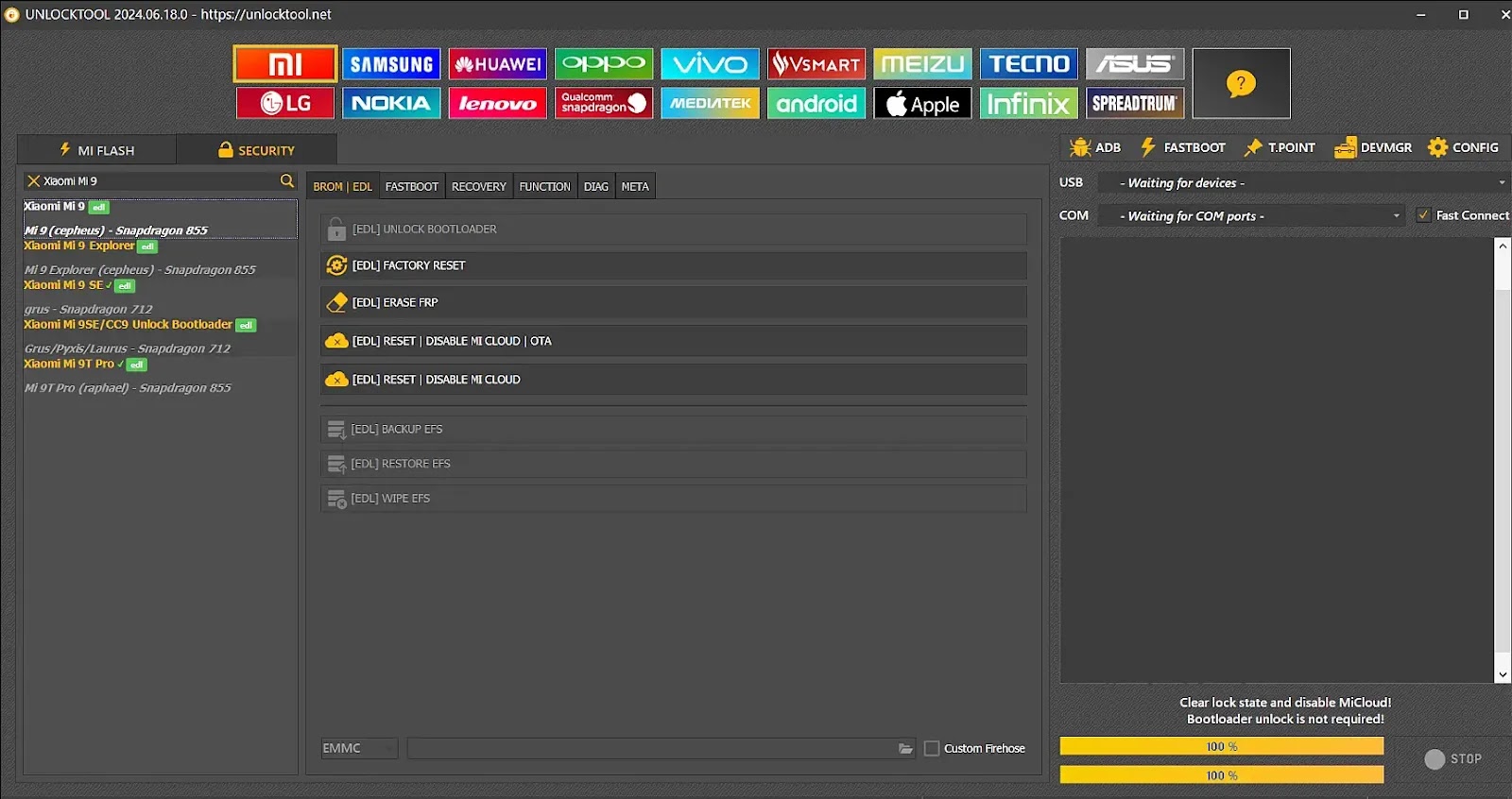Run [EDL] UNLOCK BOOTLOADER
The height and width of the screenshot is (799, 1512).
[x=674, y=229]
